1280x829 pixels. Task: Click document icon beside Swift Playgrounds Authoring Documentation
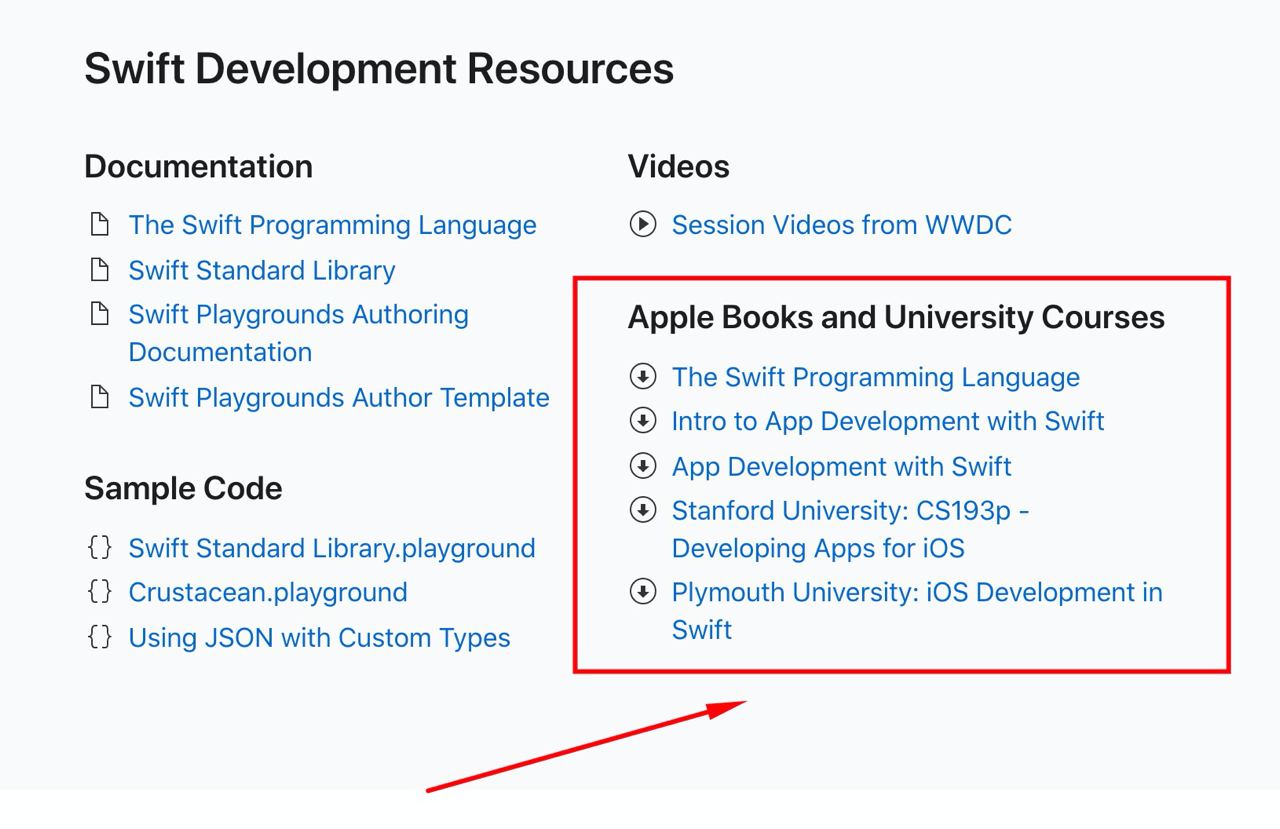click(x=99, y=314)
